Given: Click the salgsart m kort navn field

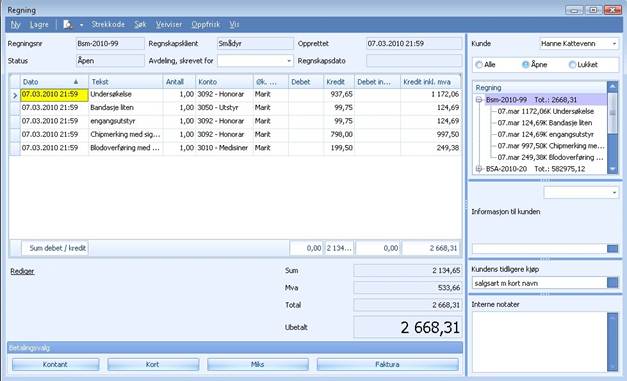Looking at the screenshot, I should point(540,283).
